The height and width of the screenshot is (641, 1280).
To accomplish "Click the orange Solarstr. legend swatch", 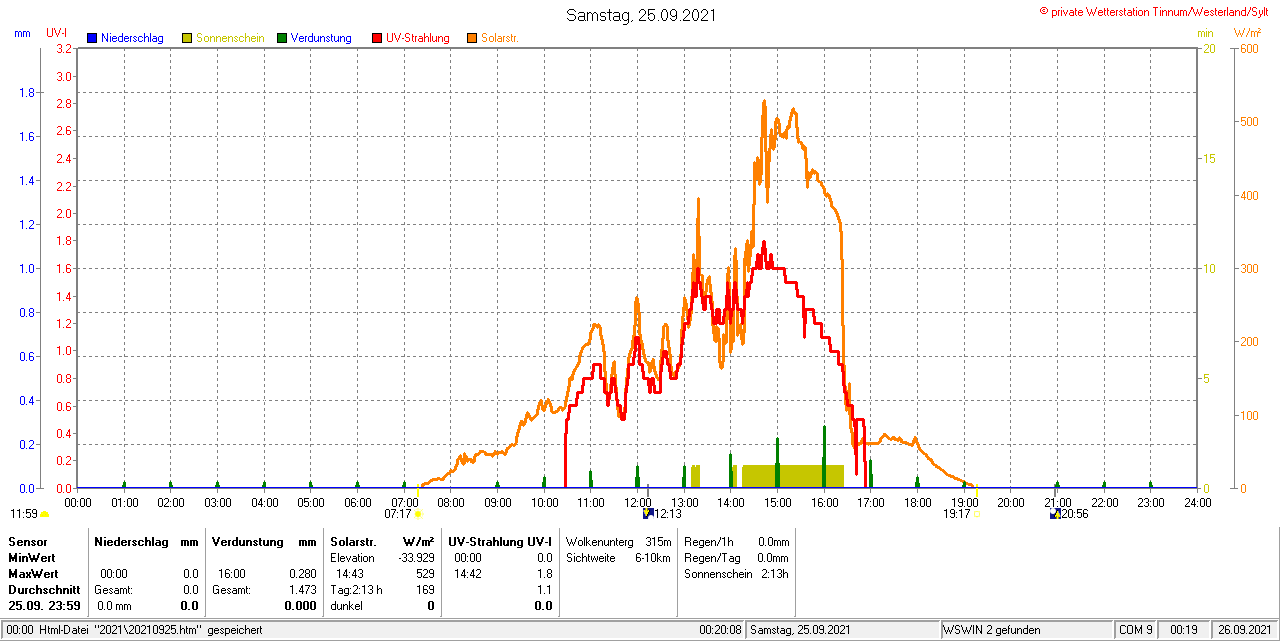I will coord(472,38).
